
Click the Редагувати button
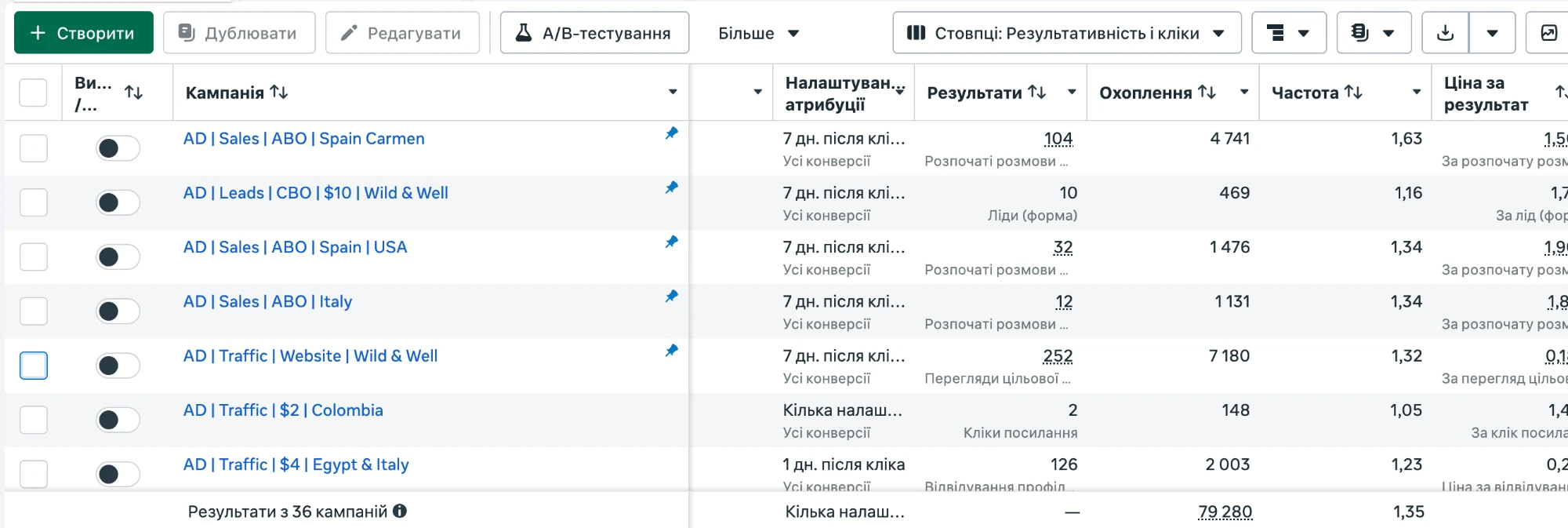(402, 33)
